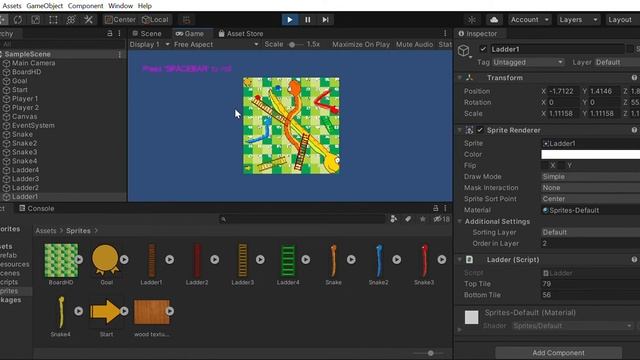Collapse the Additional Settings section
640x360 pixels.
click(460, 221)
